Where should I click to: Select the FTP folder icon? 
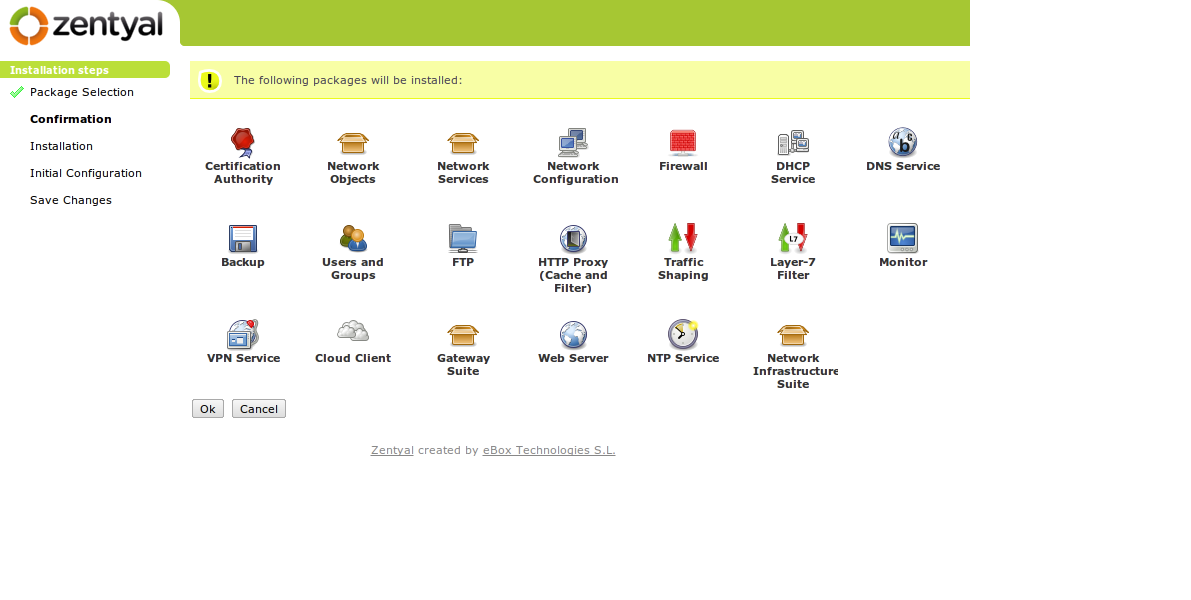(463, 238)
